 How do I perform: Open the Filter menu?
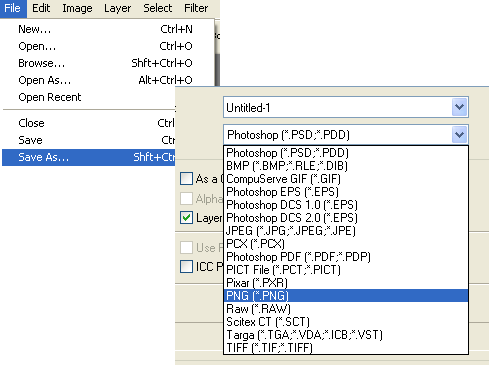196,8
